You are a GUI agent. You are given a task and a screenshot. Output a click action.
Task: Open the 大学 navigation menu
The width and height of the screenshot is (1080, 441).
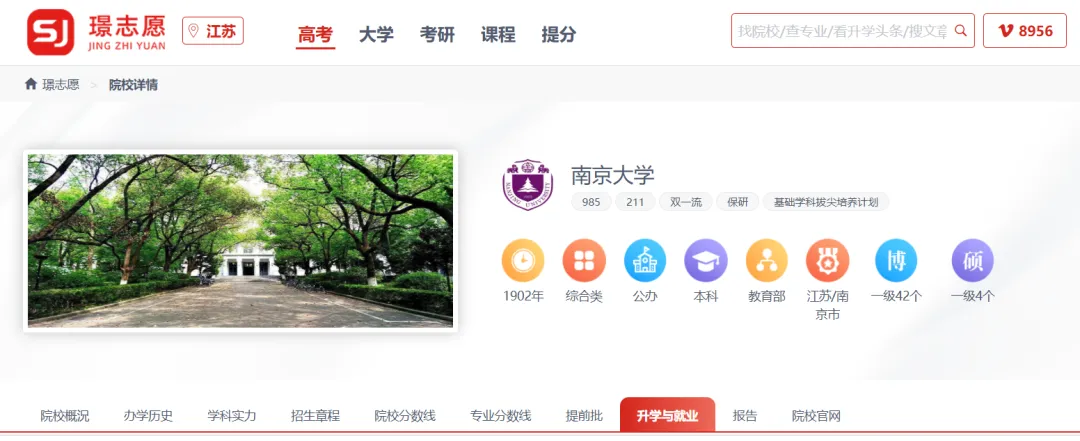(x=376, y=34)
